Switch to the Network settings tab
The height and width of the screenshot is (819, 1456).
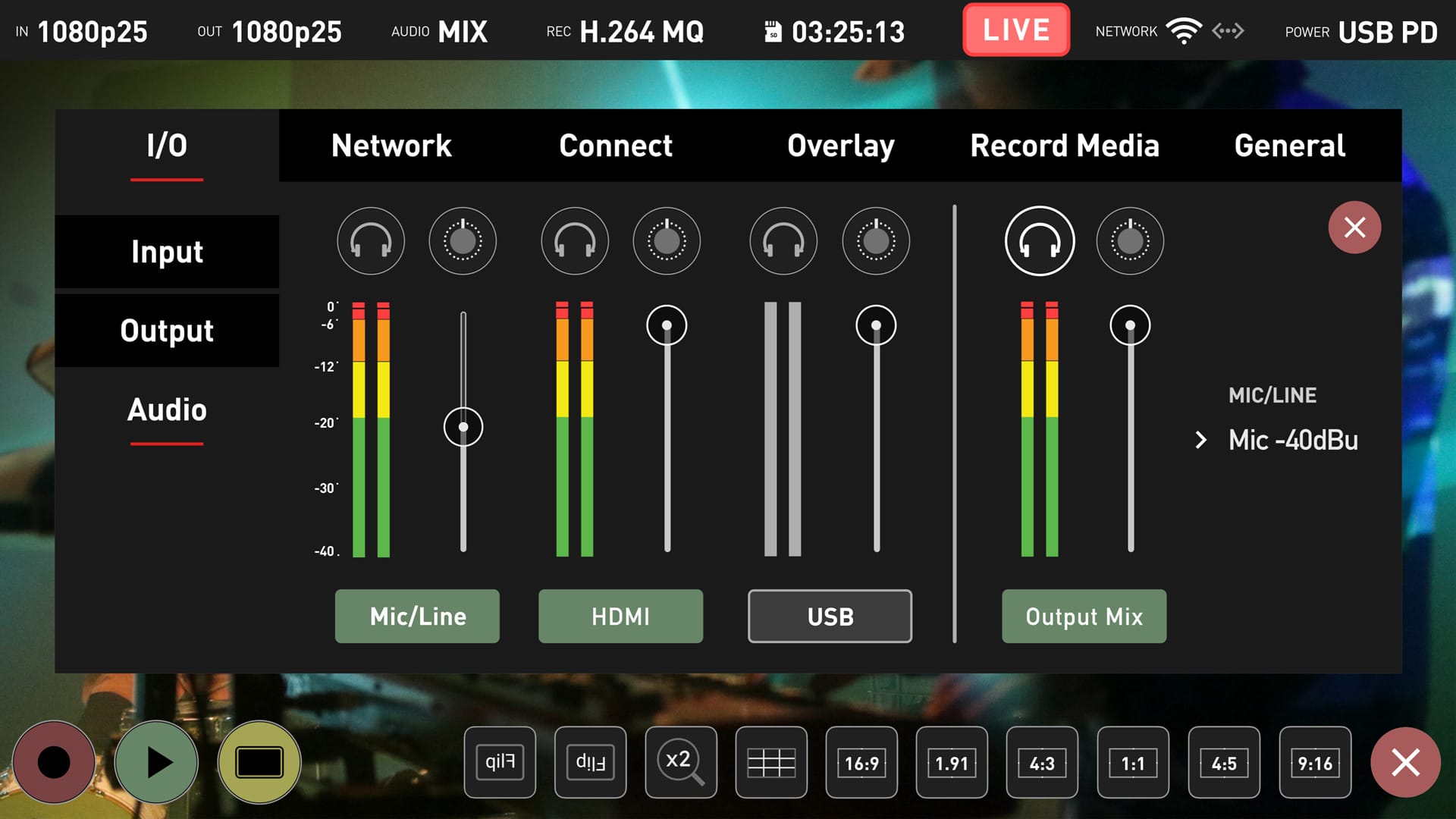[x=392, y=145]
